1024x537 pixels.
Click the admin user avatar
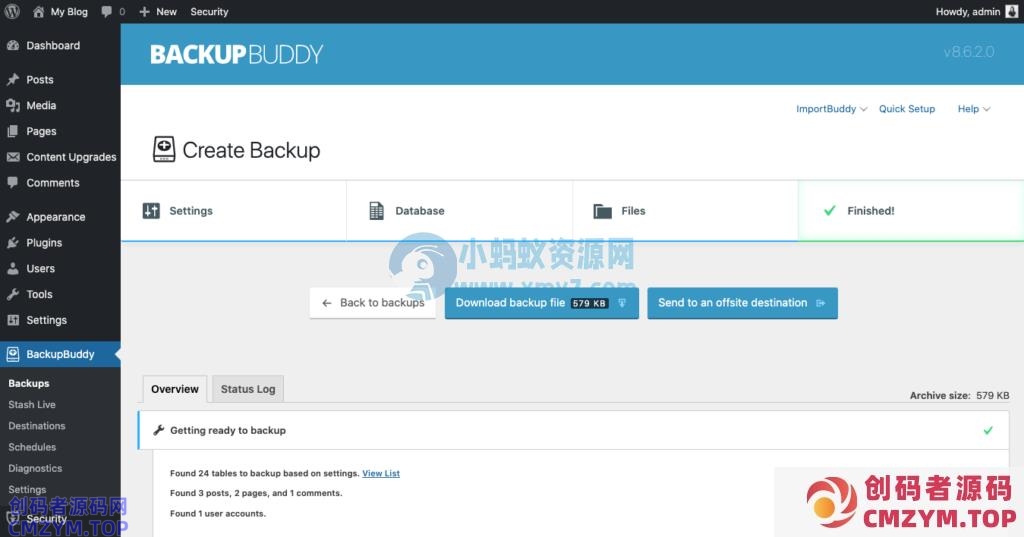click(1011, 12)
